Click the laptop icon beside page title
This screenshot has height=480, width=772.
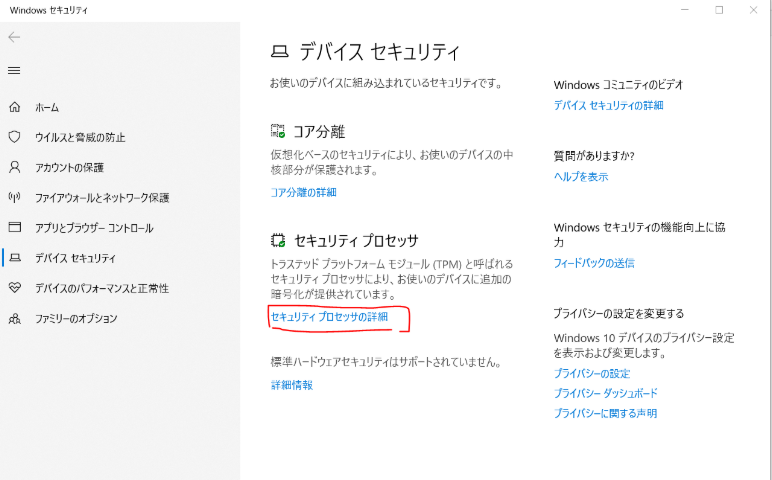(279, 51)
